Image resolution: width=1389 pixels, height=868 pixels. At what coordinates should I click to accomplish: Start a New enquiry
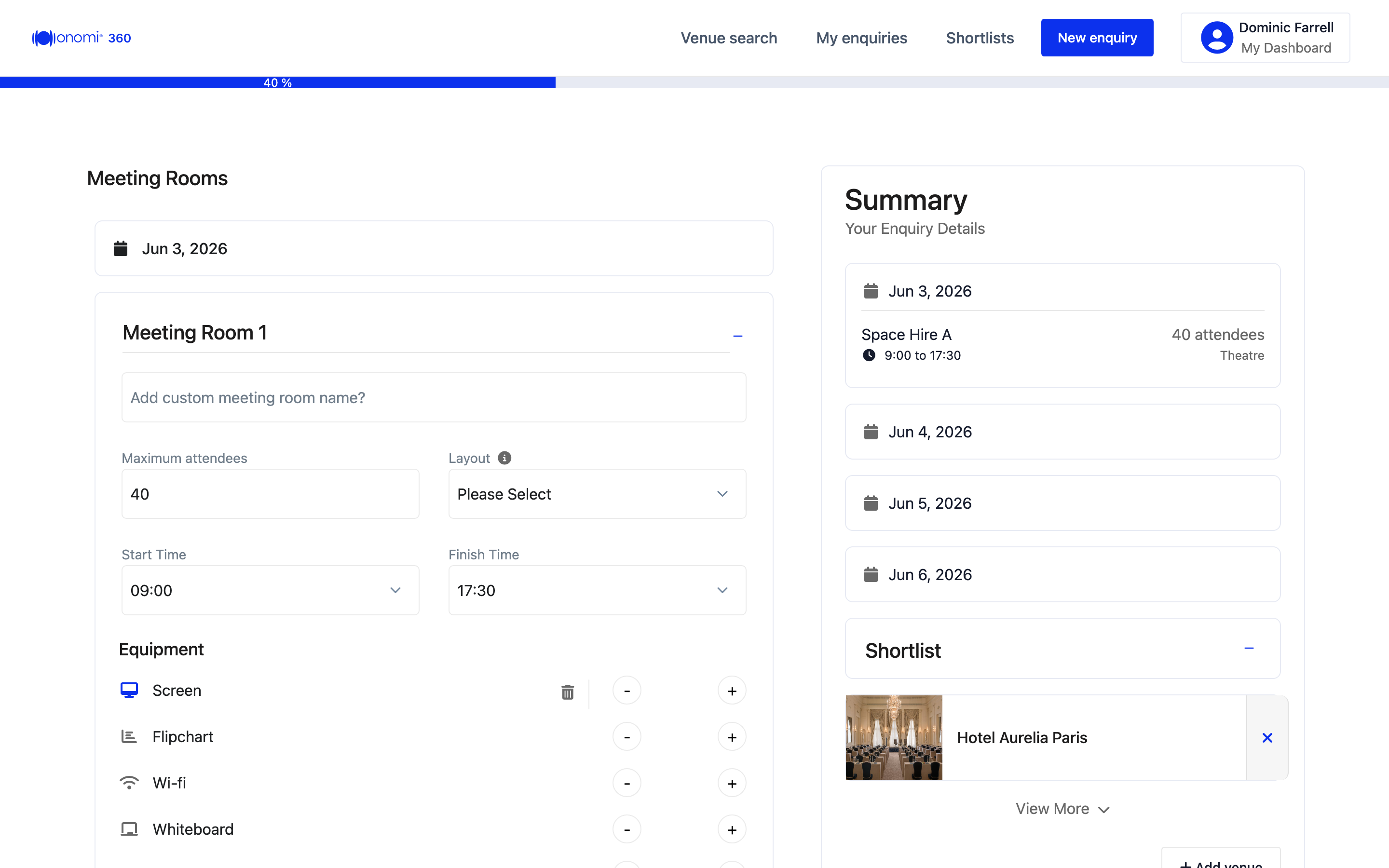1097,38
